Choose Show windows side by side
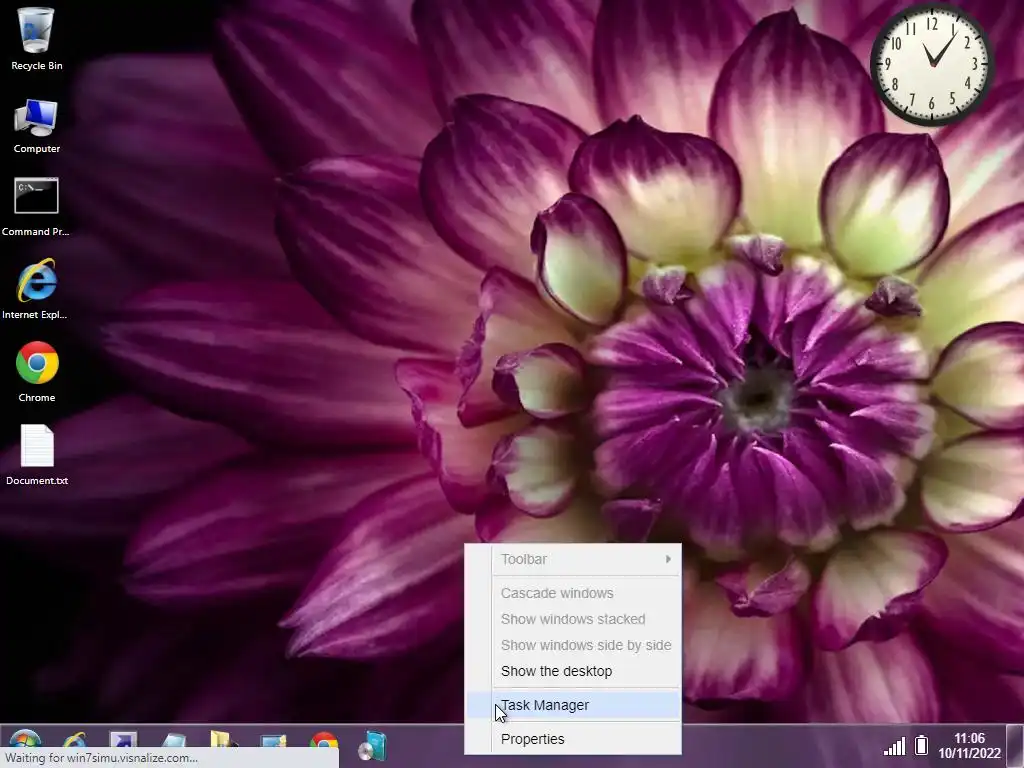Screen dimensions: 1024x768 [573, 645]
